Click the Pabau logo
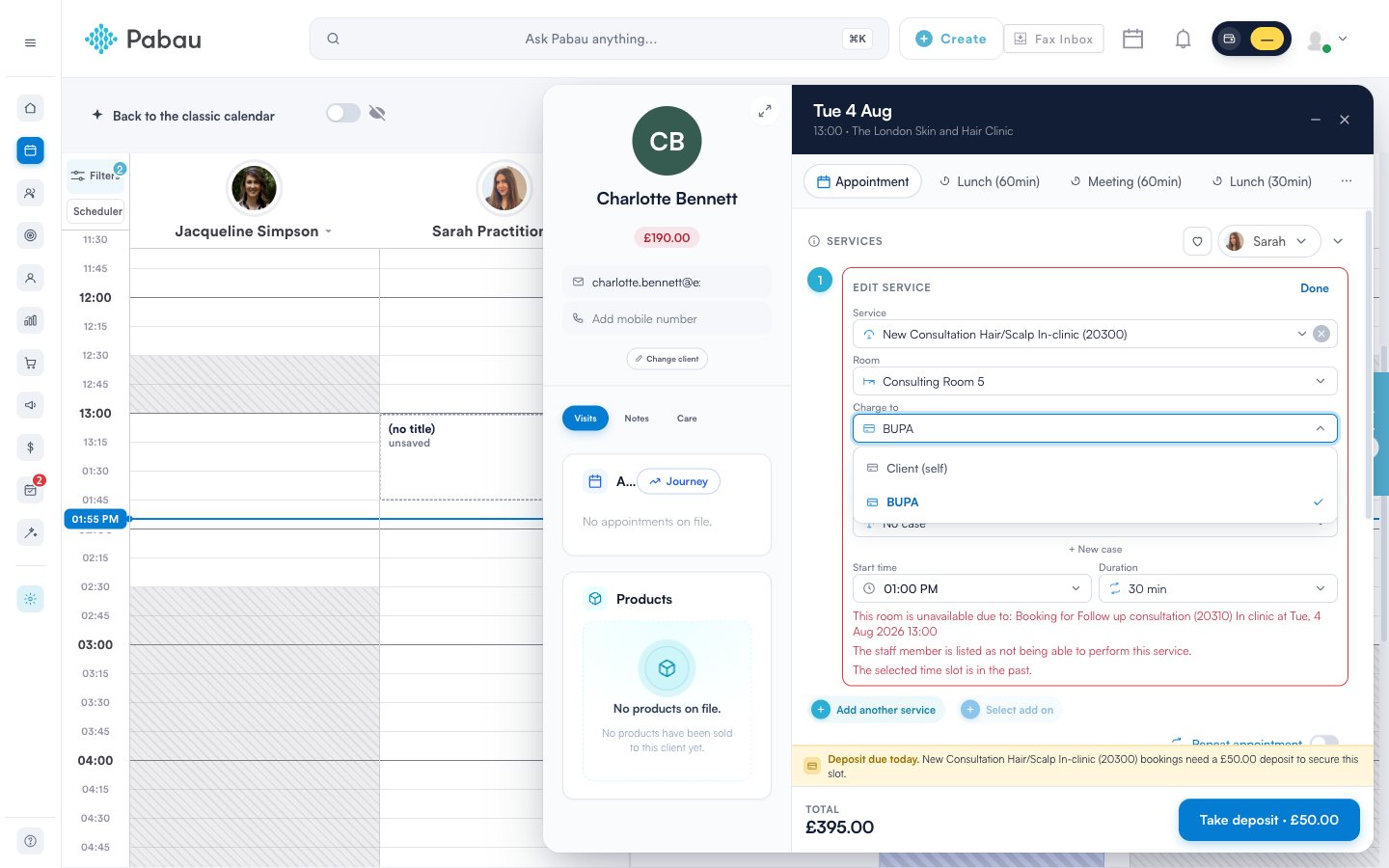1389x868 pixels. (x=143, y=39)
